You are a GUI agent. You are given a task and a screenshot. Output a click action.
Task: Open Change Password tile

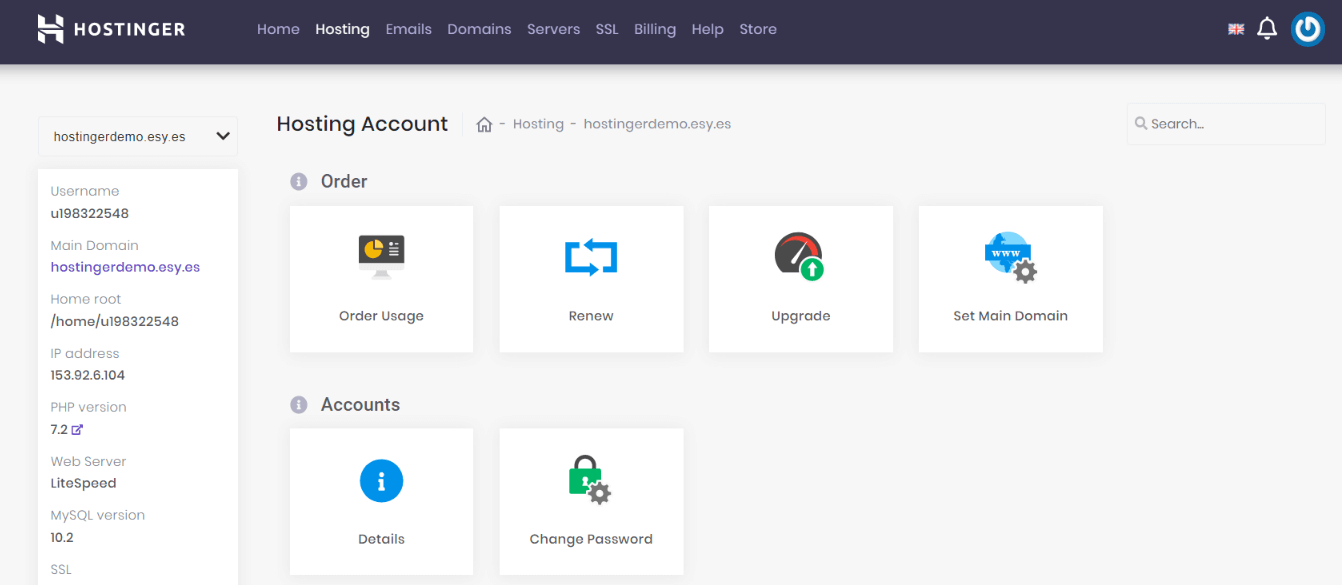point(591,502)
